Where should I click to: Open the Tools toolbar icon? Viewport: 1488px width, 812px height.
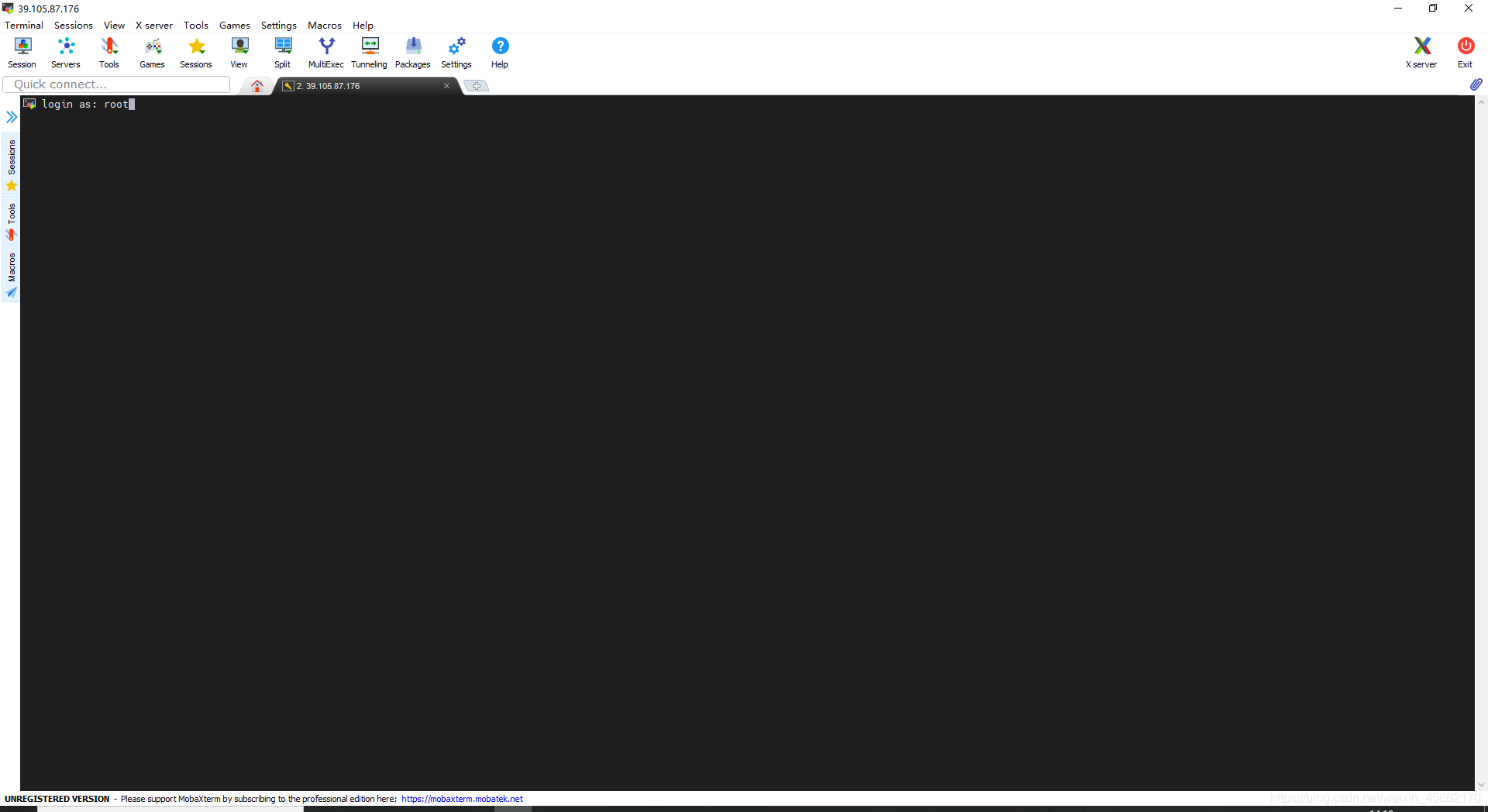pos(109,53)
